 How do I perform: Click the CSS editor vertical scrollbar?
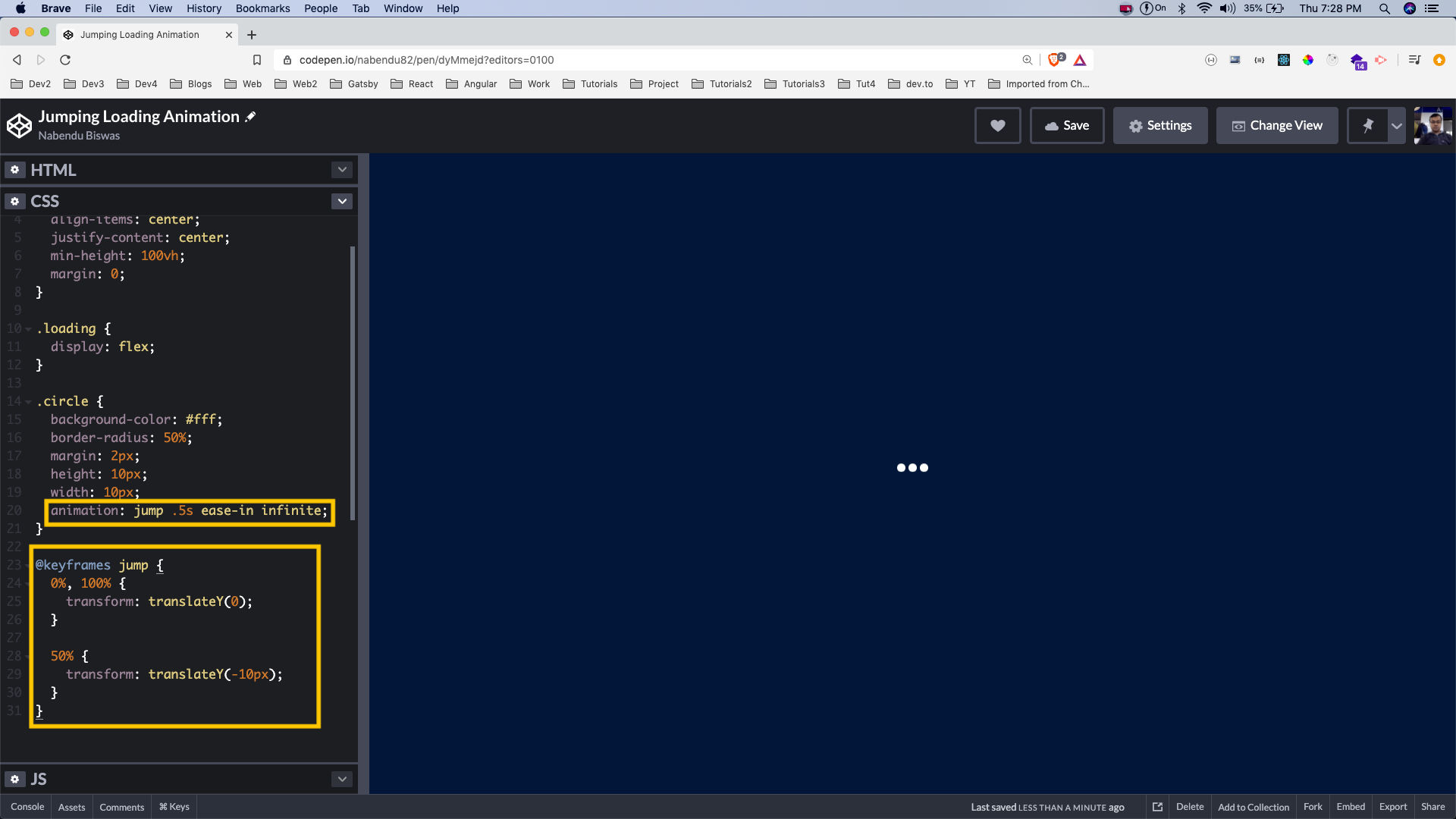(353, 383)
